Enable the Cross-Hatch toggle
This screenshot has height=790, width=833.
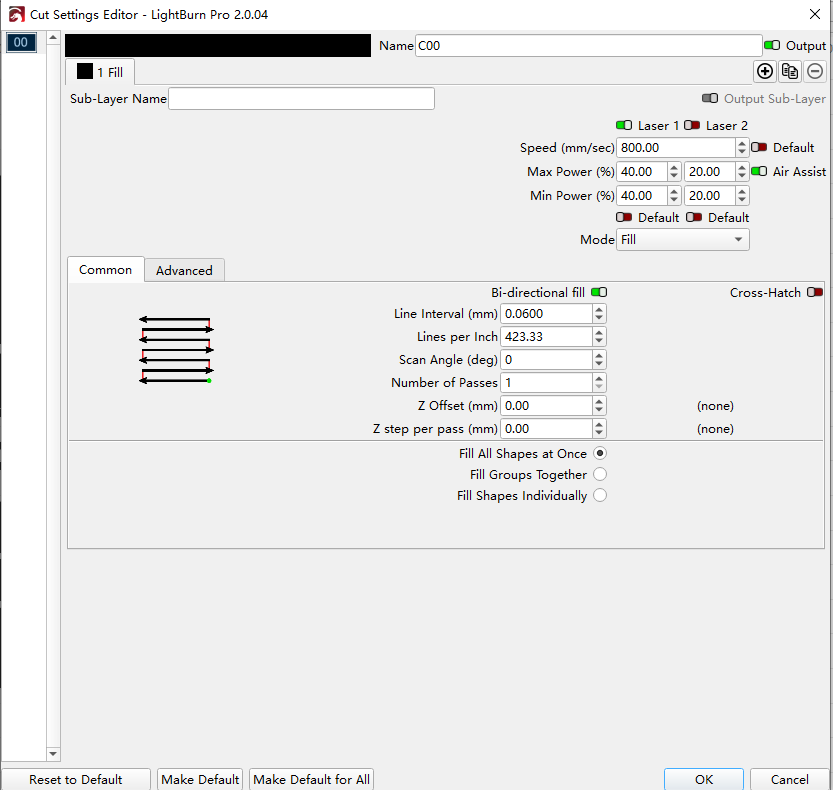click(815, 292)
